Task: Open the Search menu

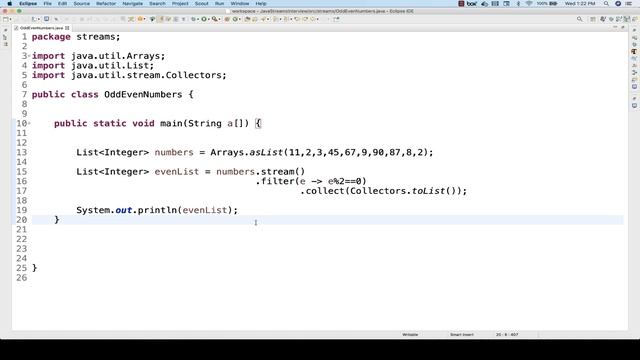Action: click(x=157, y=4)
